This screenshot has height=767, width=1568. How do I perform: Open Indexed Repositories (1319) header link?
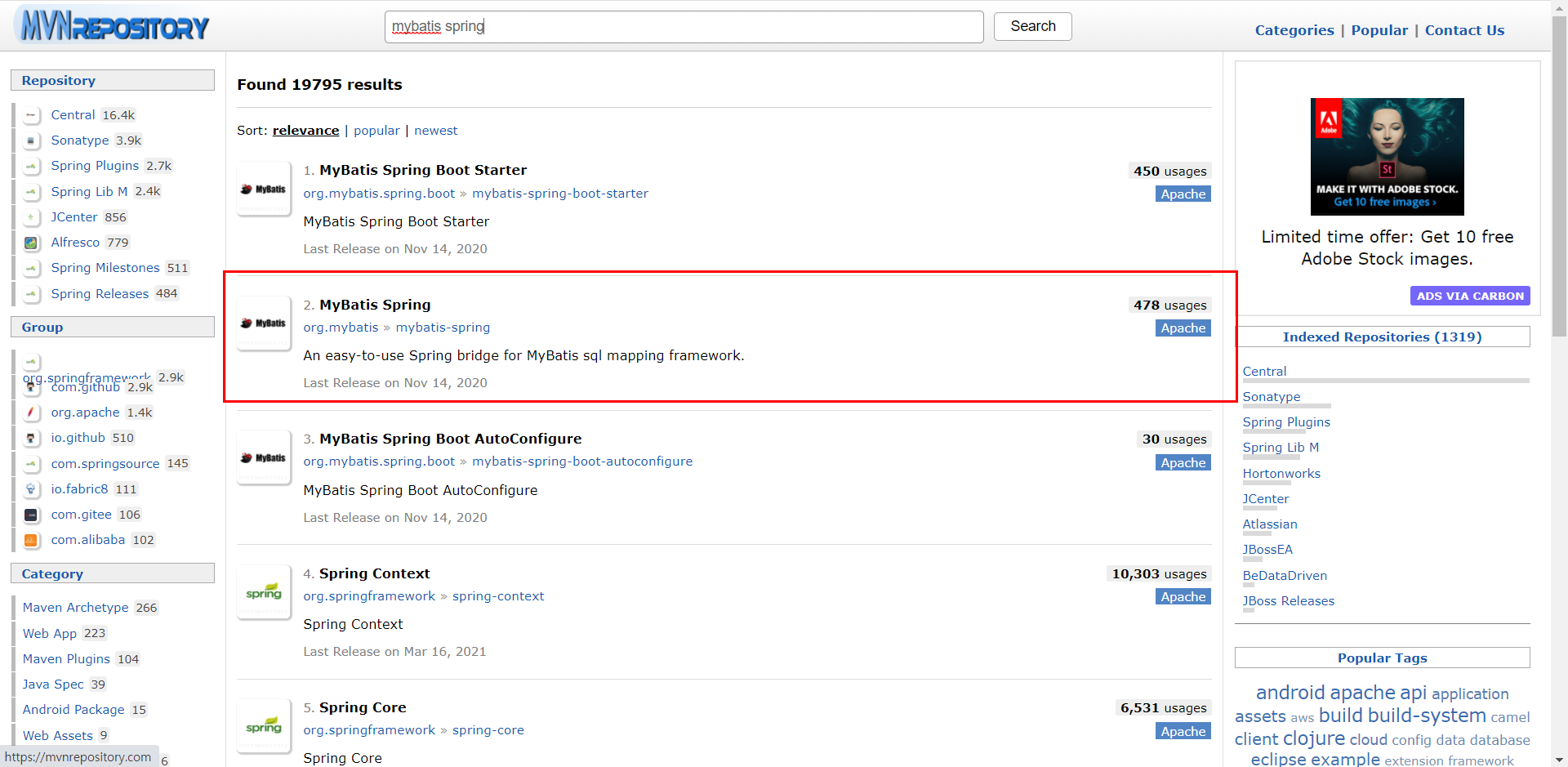click(1382, 337)
